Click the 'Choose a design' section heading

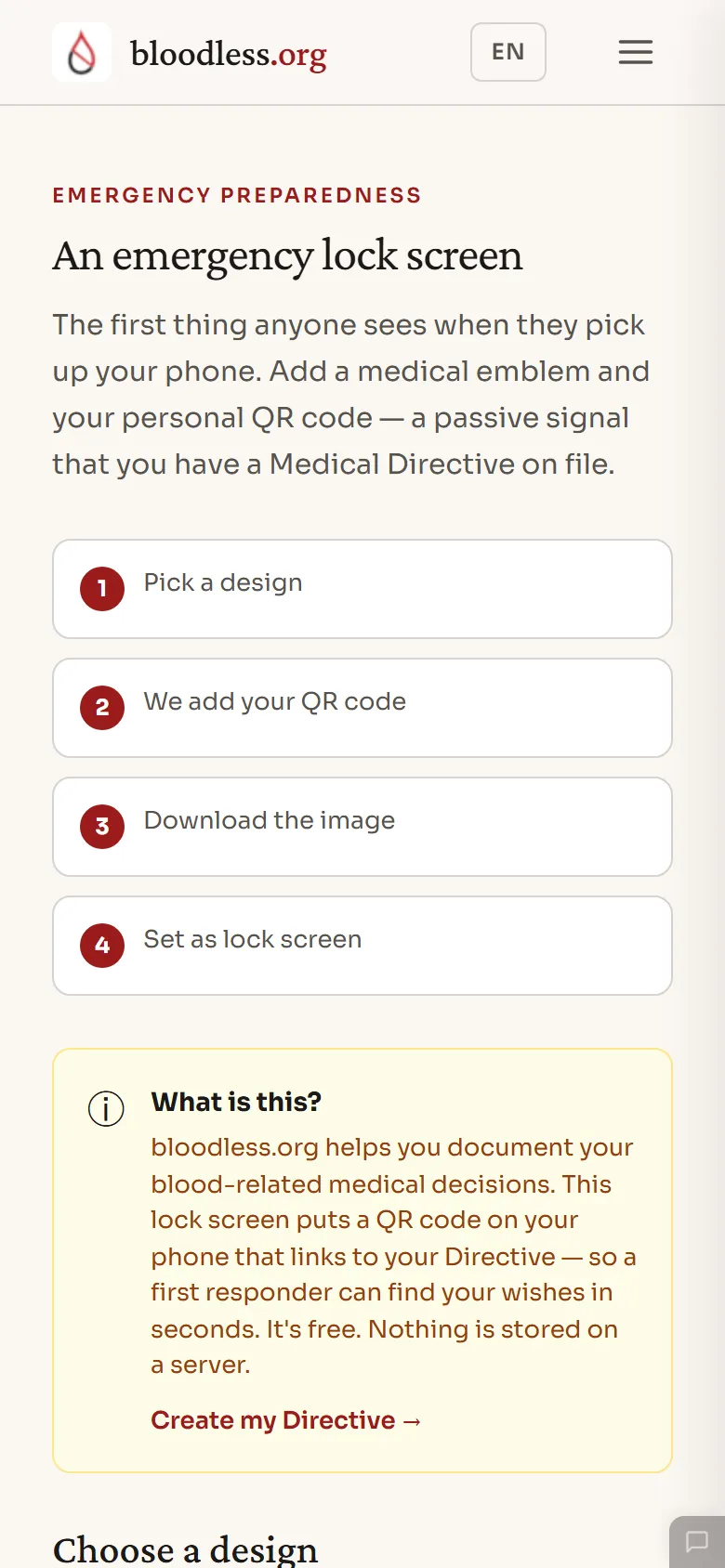185,1549
